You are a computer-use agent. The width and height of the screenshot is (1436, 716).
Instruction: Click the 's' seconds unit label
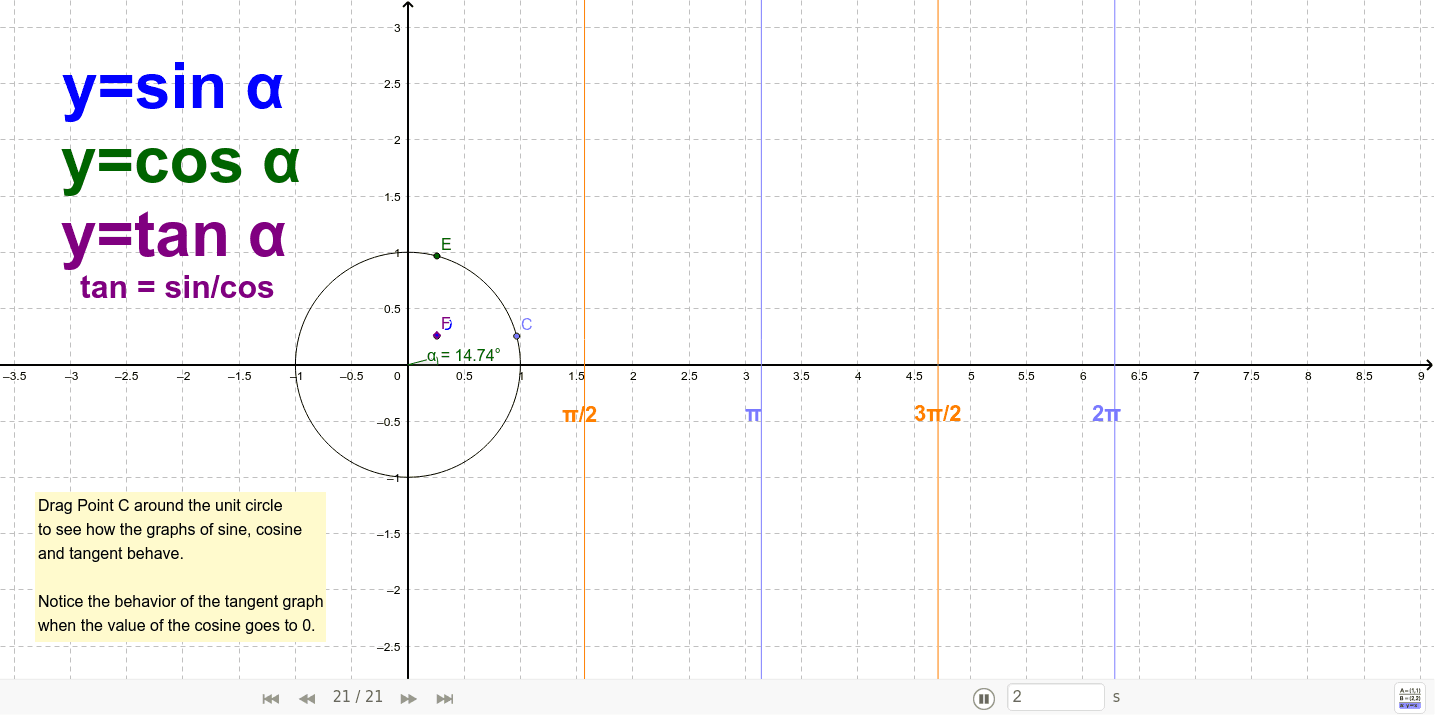coord(1116,697)
